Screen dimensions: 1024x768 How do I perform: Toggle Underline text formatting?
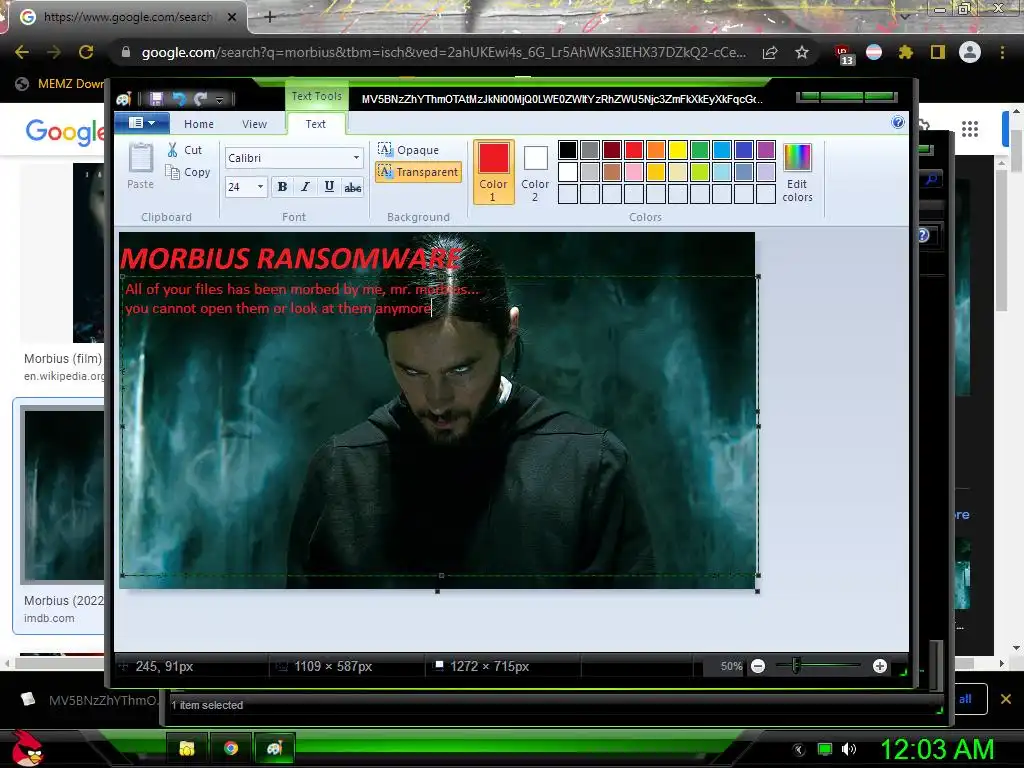pyautogui.click(x=329, y=187)
